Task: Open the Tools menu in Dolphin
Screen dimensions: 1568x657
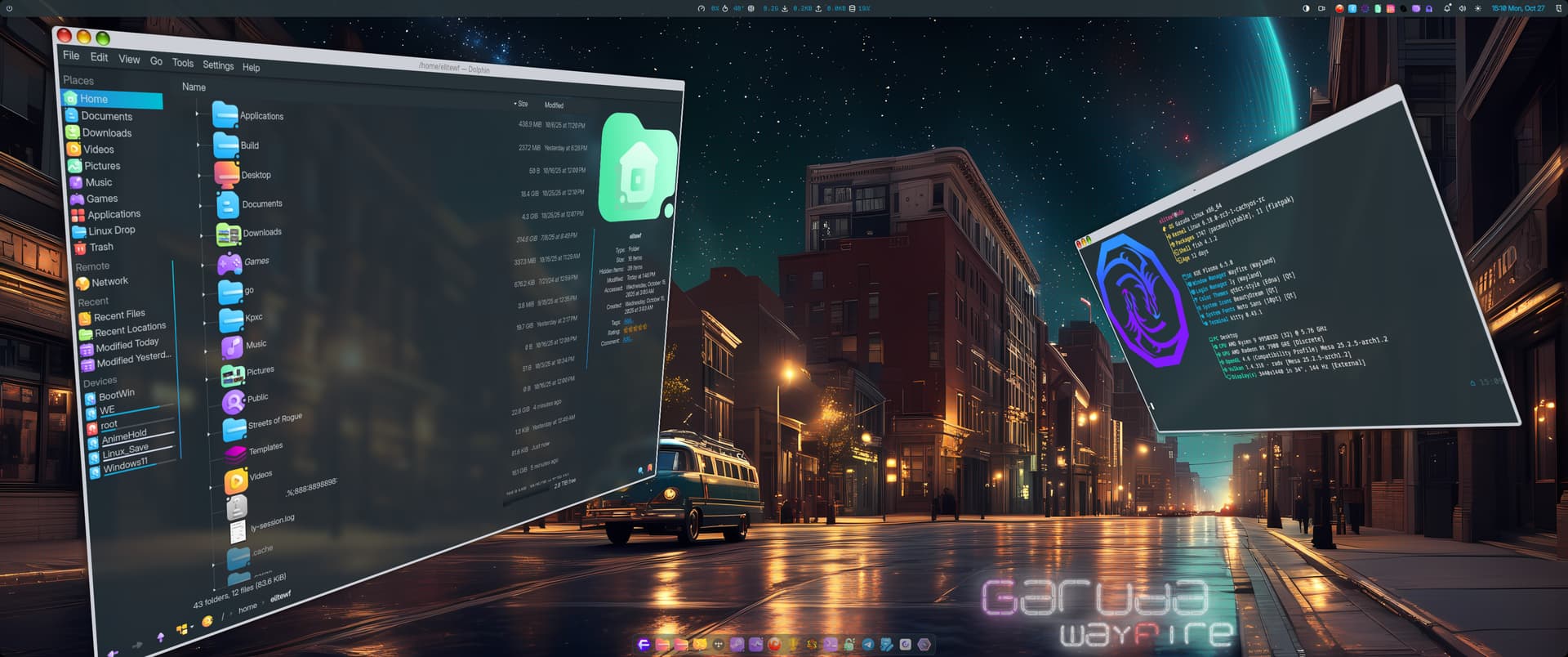Action: click(183, 63)
